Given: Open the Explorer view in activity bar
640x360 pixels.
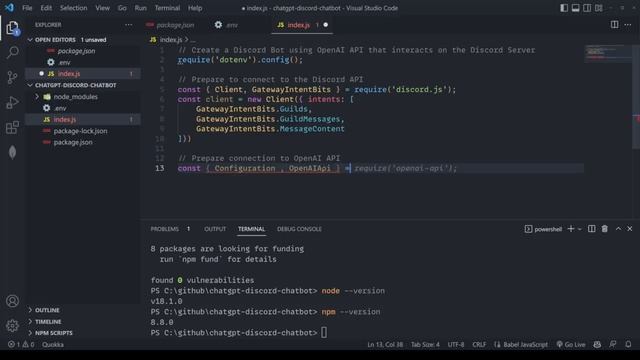Looking at the screenshot, I should (12, 28).
